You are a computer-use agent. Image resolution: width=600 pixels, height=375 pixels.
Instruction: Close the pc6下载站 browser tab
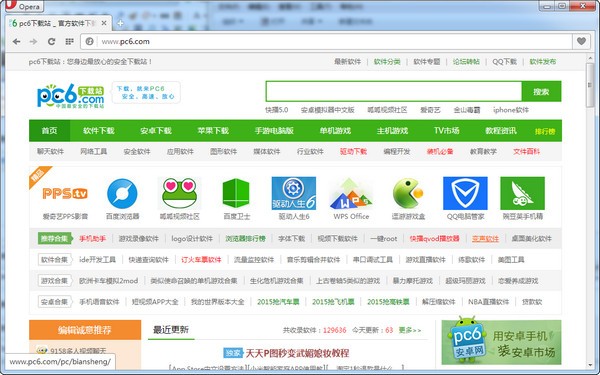click(x=104, y=23)
